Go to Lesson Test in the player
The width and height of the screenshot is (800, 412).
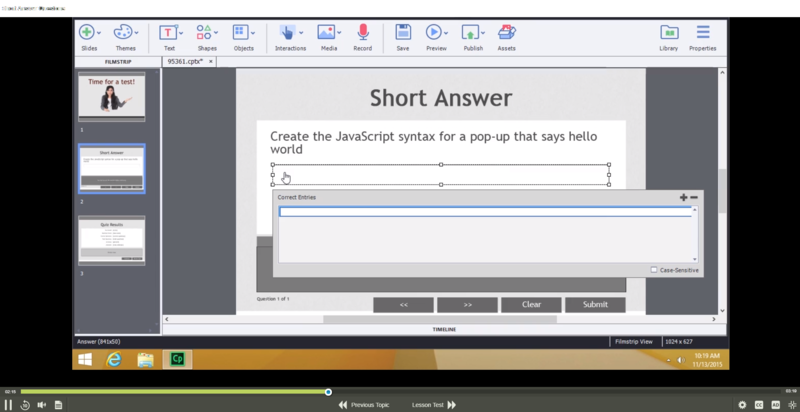click(x=434, y=405)
